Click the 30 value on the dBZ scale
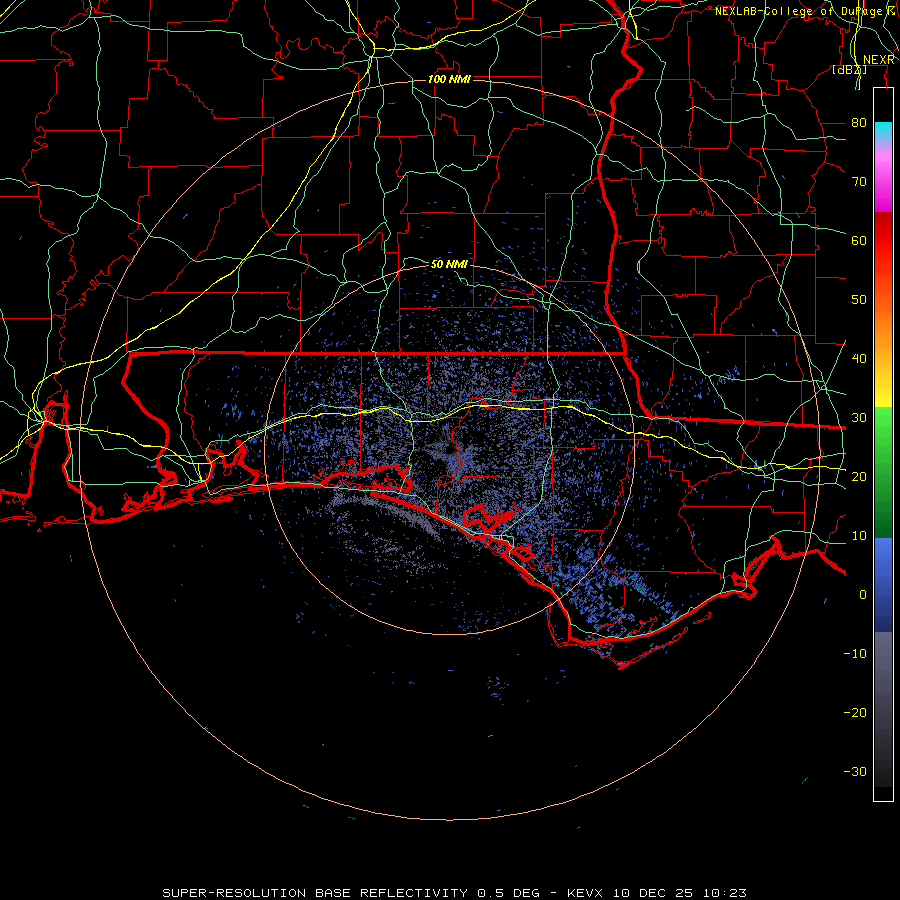This screenshot has height=900, width=900. [x=859, y=418]
